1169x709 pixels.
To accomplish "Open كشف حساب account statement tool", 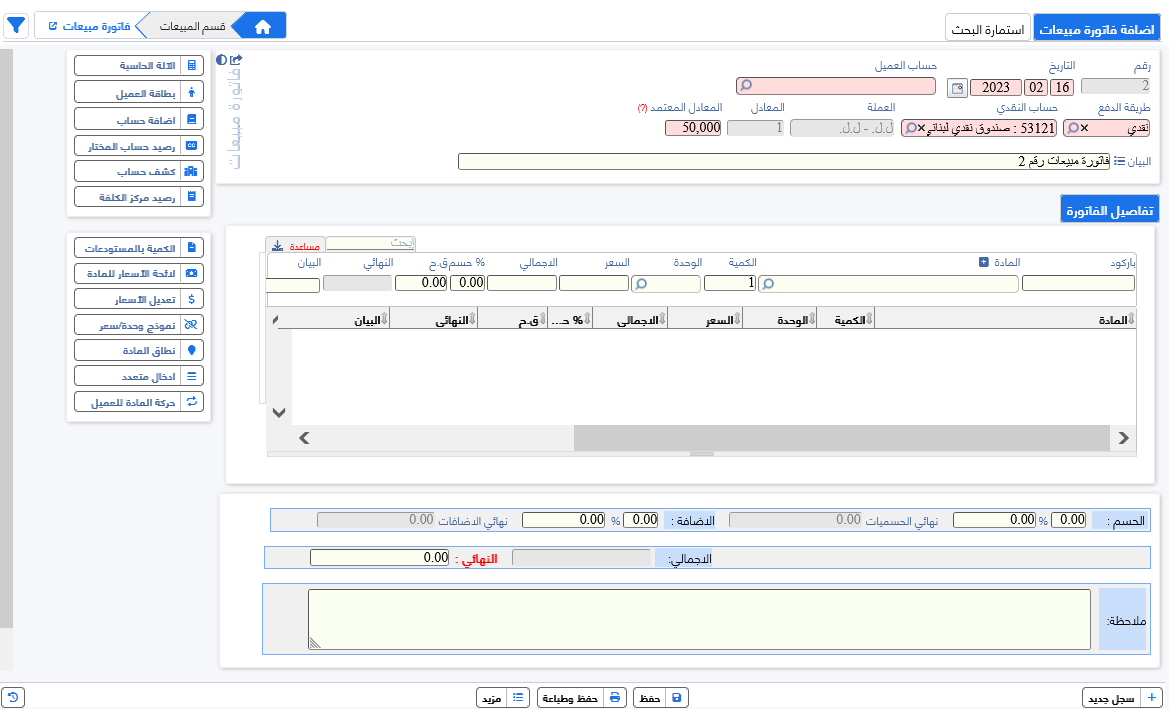I will click(x=139, y=170).
